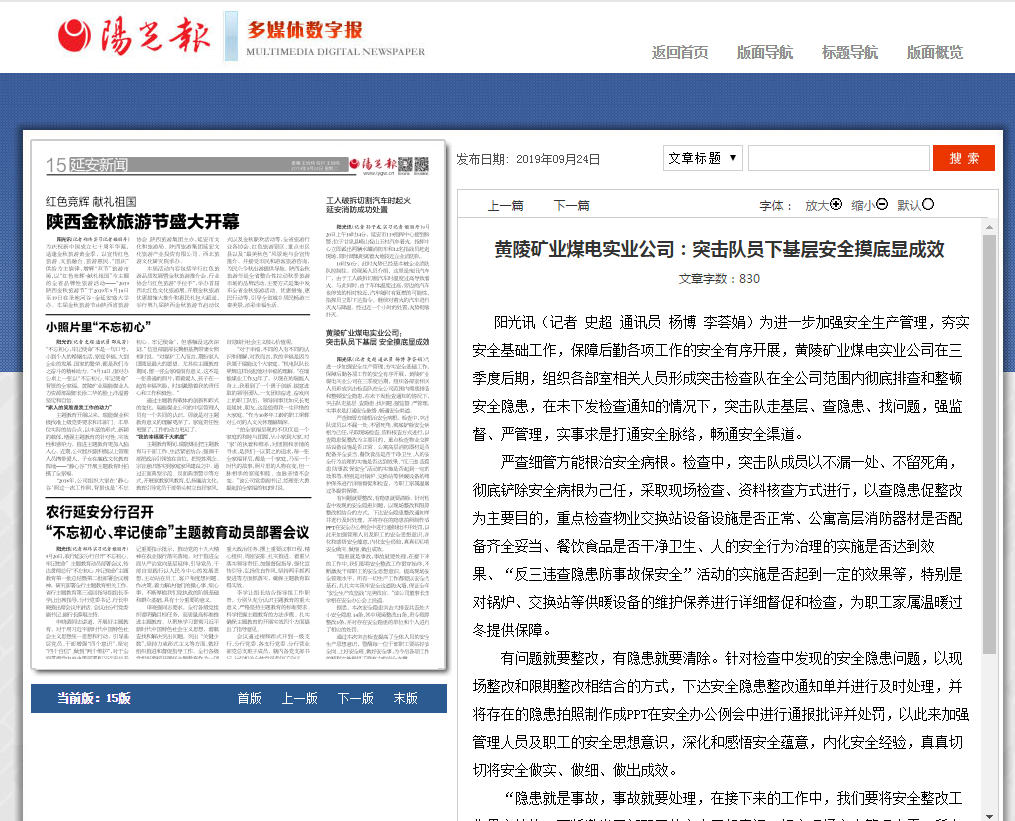Click the zoom-in plus icon beside 放大
The height and width of the screenshot is (821, 1015).
(836, 205)
